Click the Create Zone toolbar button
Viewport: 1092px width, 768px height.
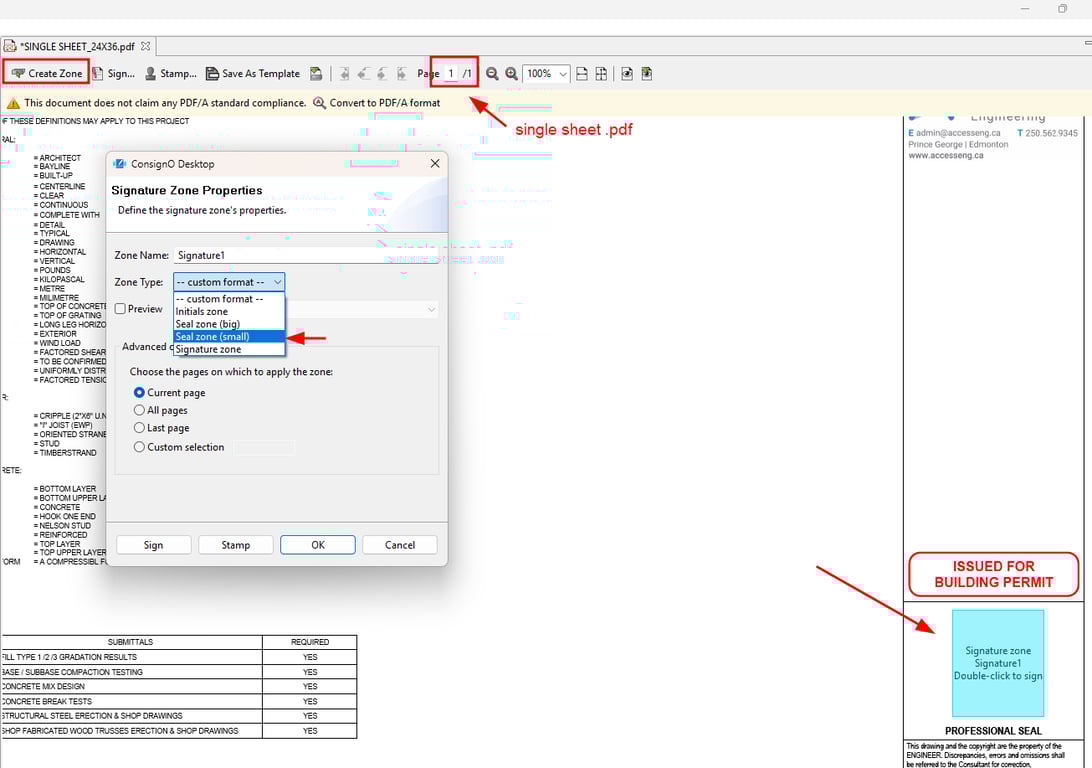pyautogui.click(x=47, y=73)
